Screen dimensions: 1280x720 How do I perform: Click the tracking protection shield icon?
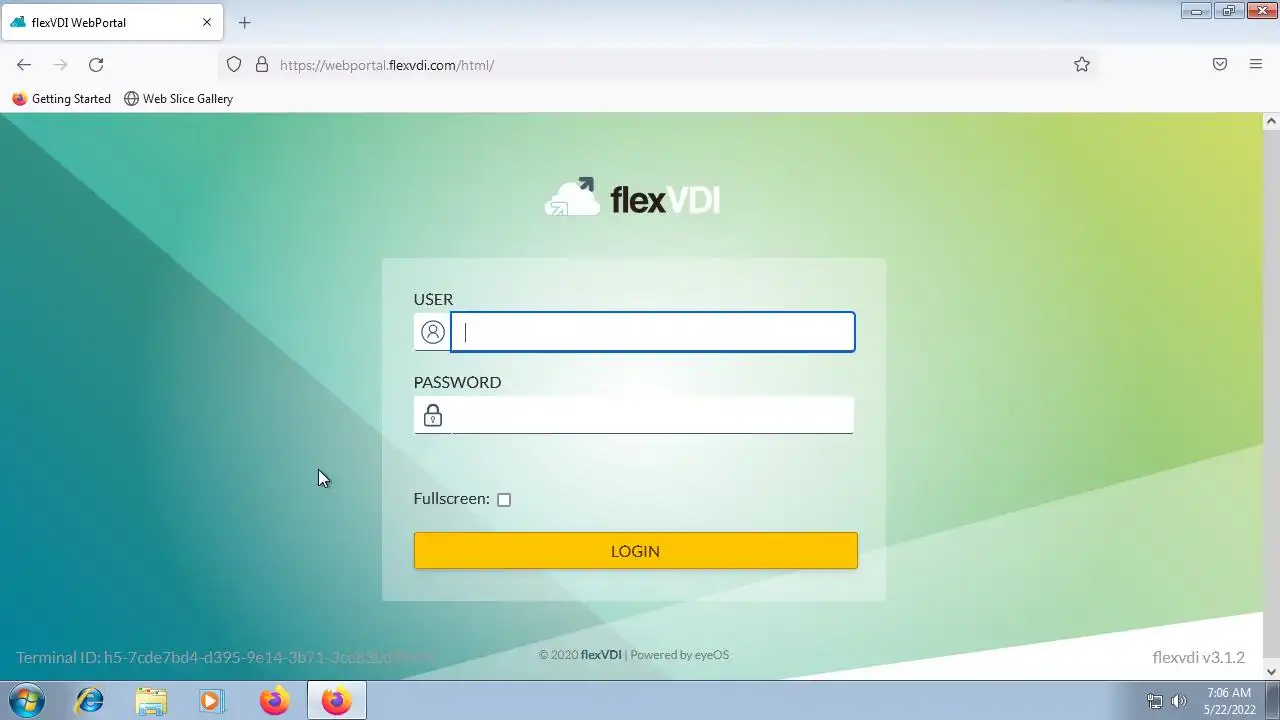[x=234, y=64]
